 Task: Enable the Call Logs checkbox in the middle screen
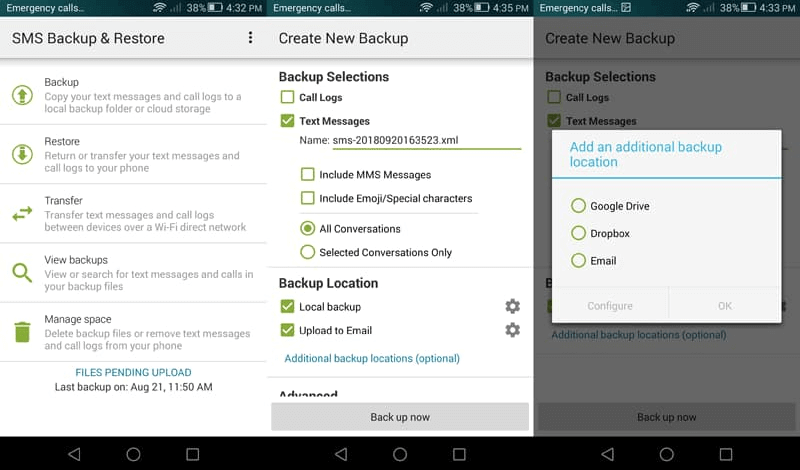(288, 97)
